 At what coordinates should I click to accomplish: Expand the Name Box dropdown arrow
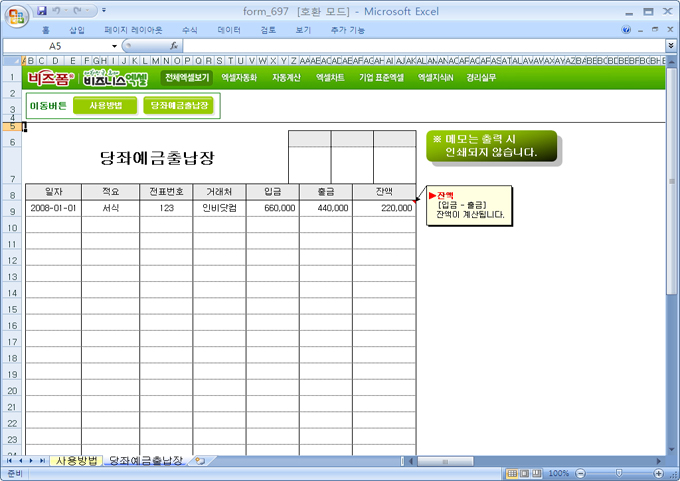(x=114, y=46)
